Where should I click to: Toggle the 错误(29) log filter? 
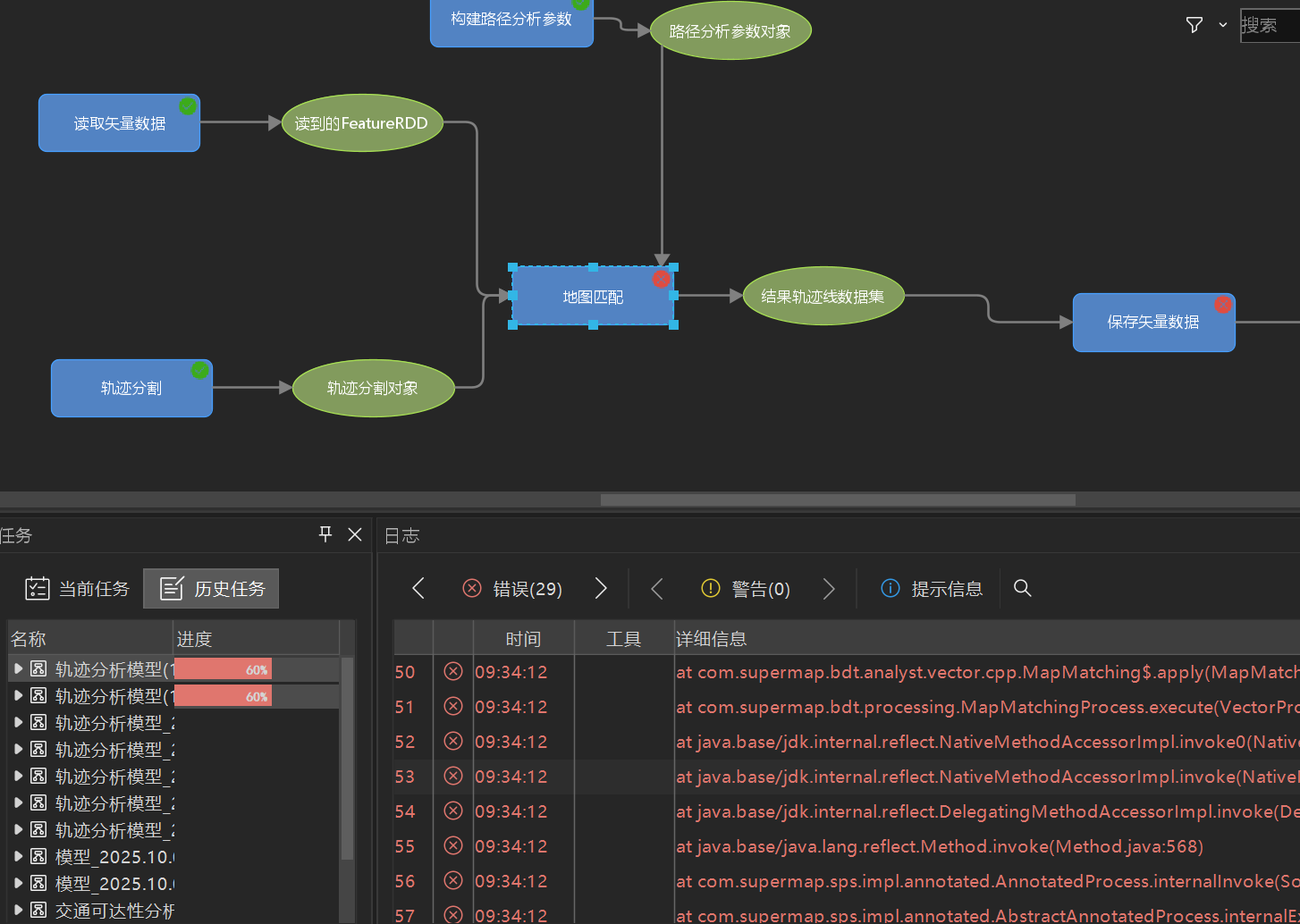coord(512,588)
